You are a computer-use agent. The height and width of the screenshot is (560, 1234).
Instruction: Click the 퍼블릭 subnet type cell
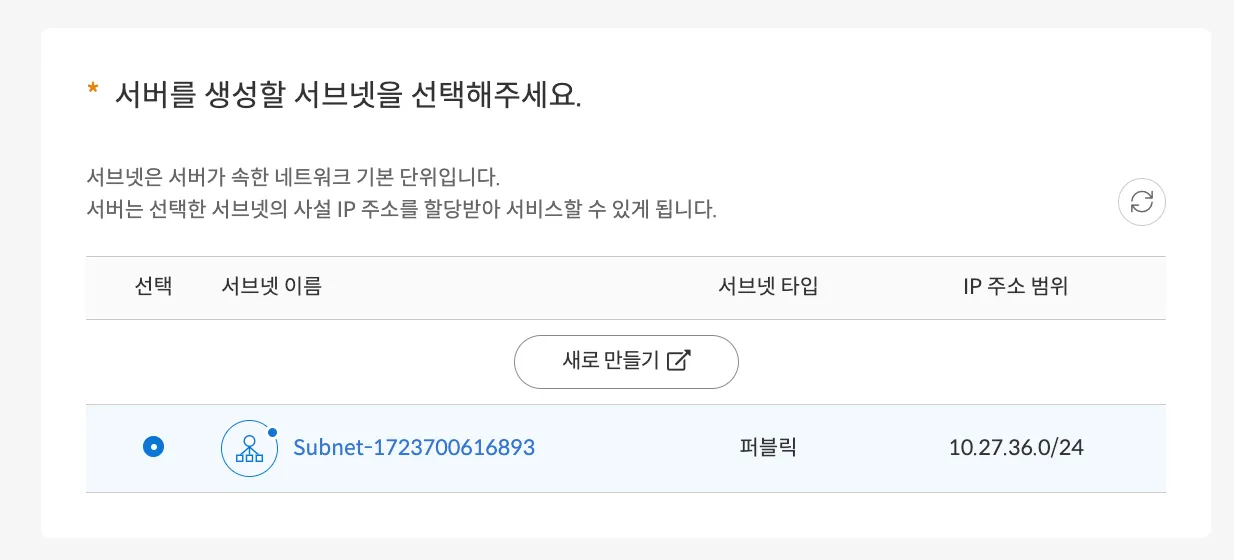768,447
